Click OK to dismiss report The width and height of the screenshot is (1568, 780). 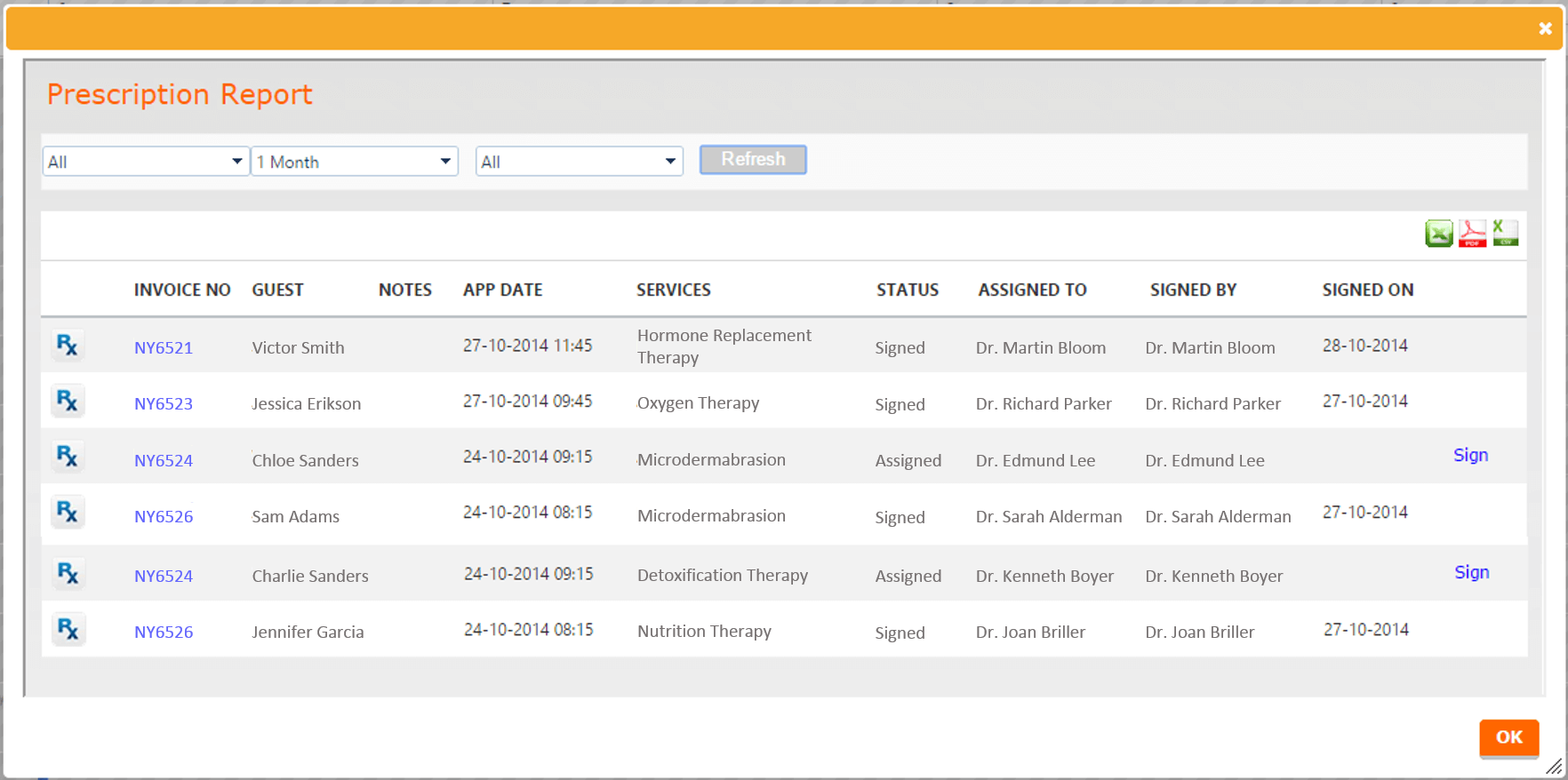coord(1508,737)
